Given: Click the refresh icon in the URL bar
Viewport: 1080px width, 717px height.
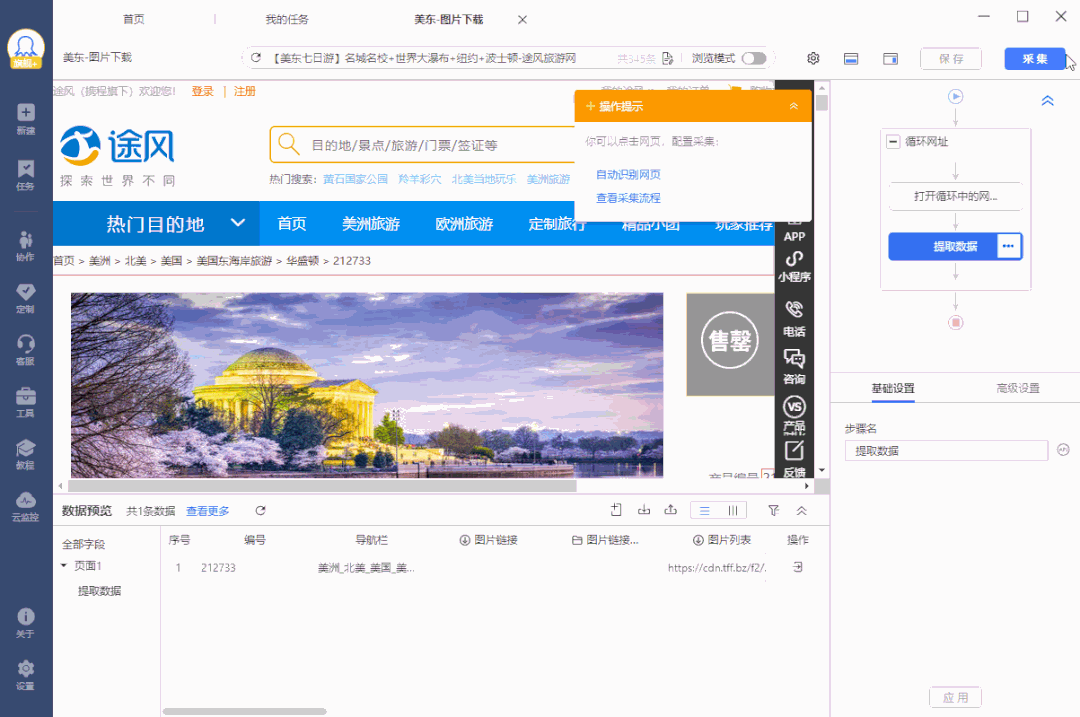Looking at the screenshot, I should point(256,59).
